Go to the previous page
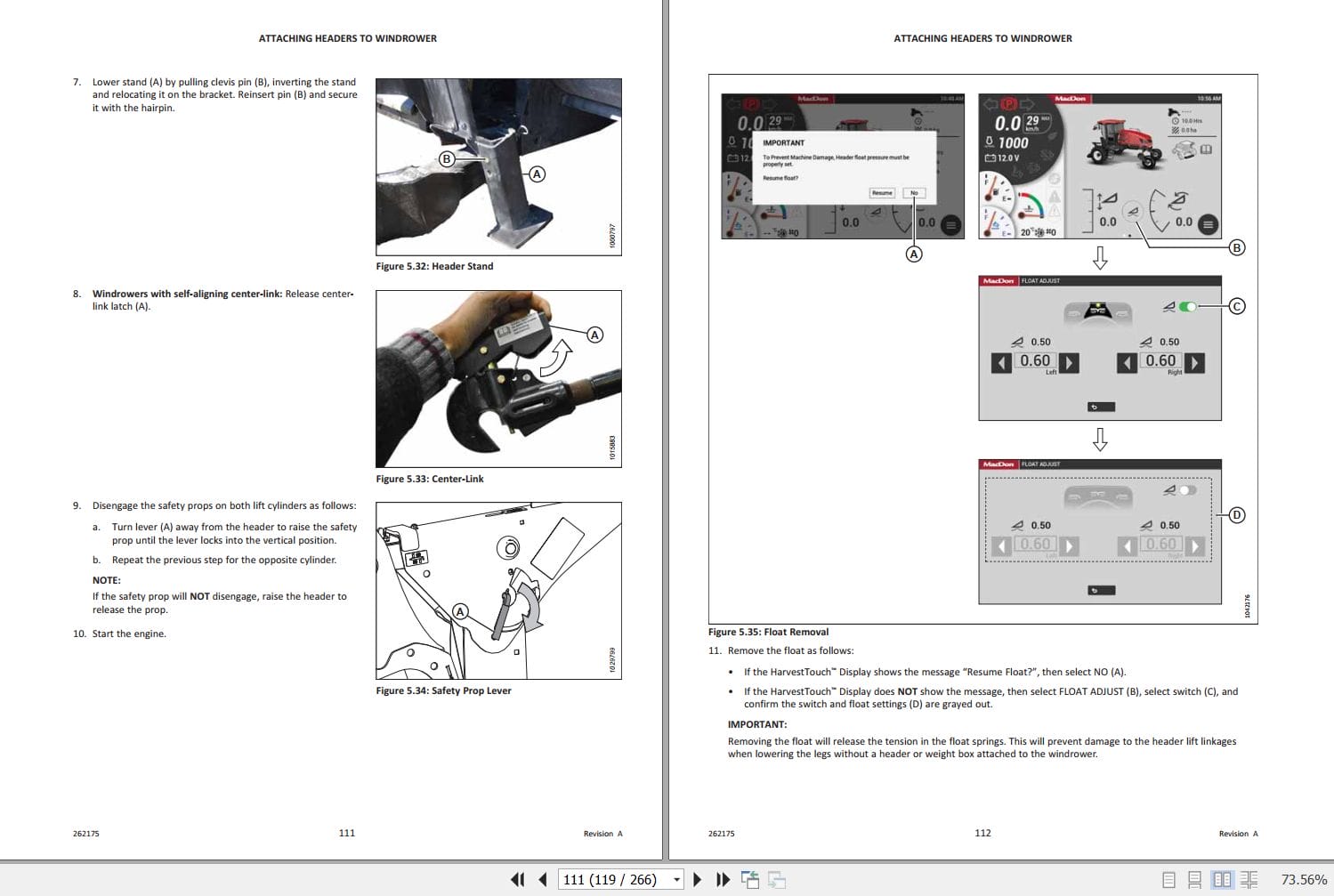The image size is (1334, 896). (543, 879)
